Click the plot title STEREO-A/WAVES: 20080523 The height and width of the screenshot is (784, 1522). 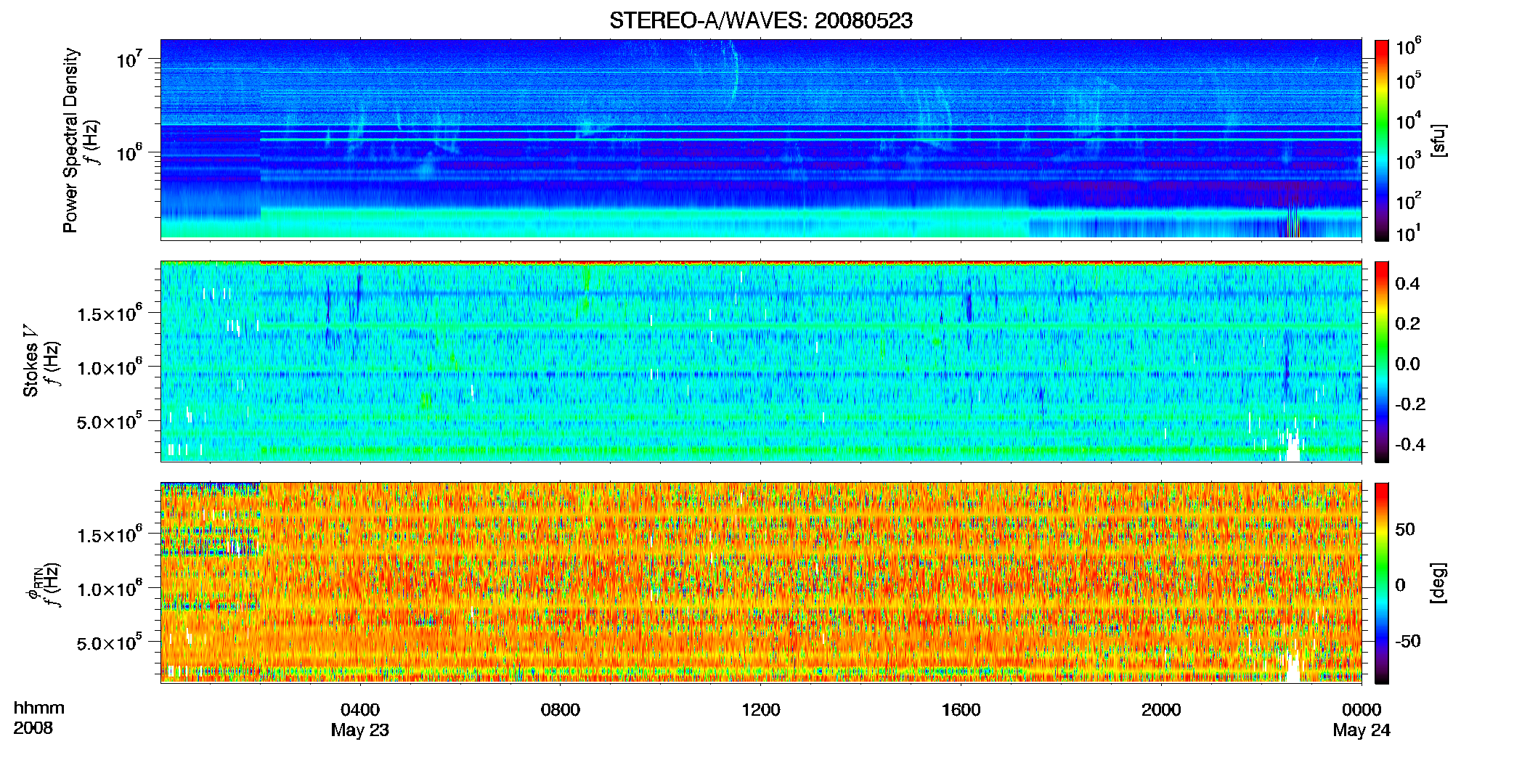coord(760,21)
